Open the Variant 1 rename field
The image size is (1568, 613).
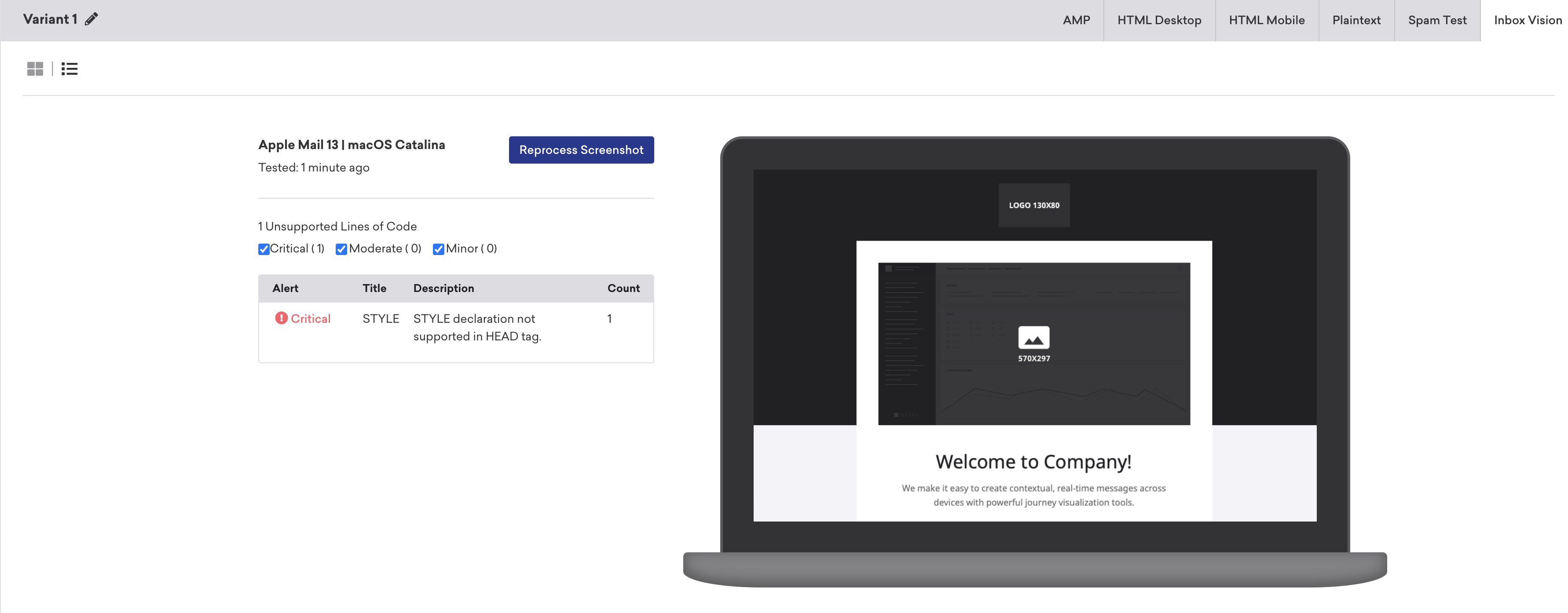(x=92, y=18)
